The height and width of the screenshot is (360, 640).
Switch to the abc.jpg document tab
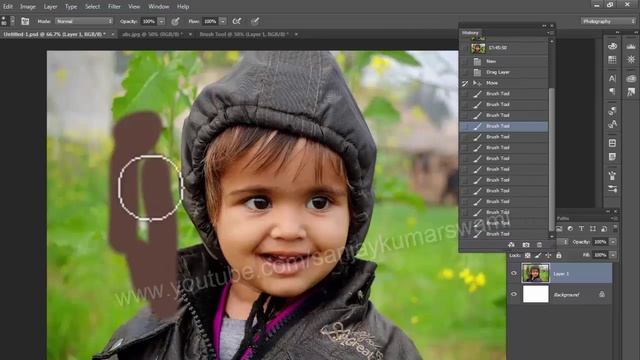[x=152, y=34]
